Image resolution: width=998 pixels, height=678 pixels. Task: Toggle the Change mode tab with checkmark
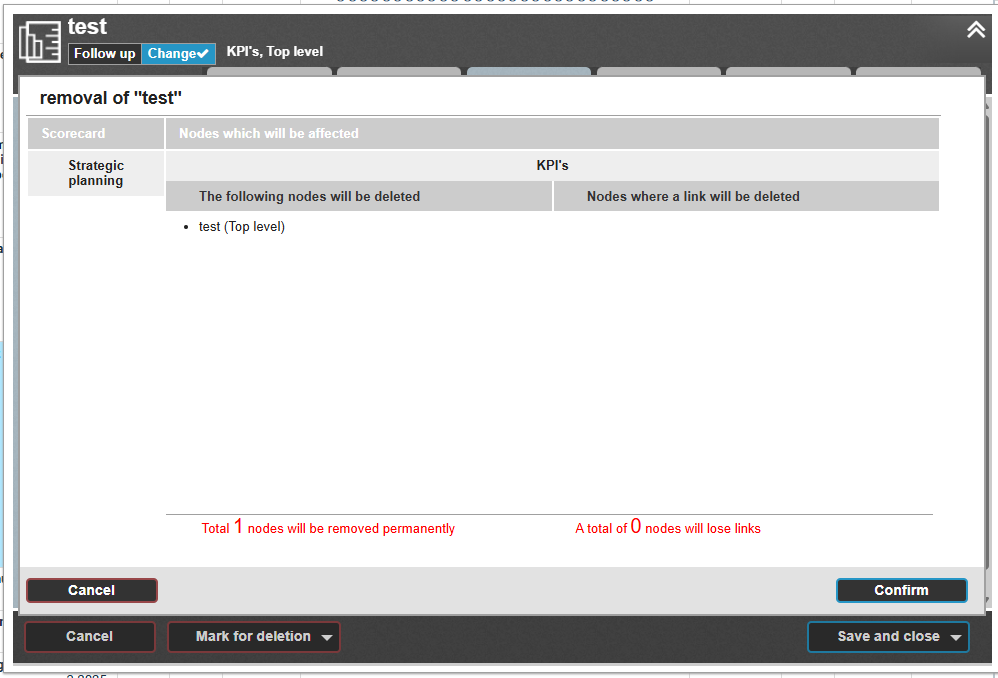[178, 53]
